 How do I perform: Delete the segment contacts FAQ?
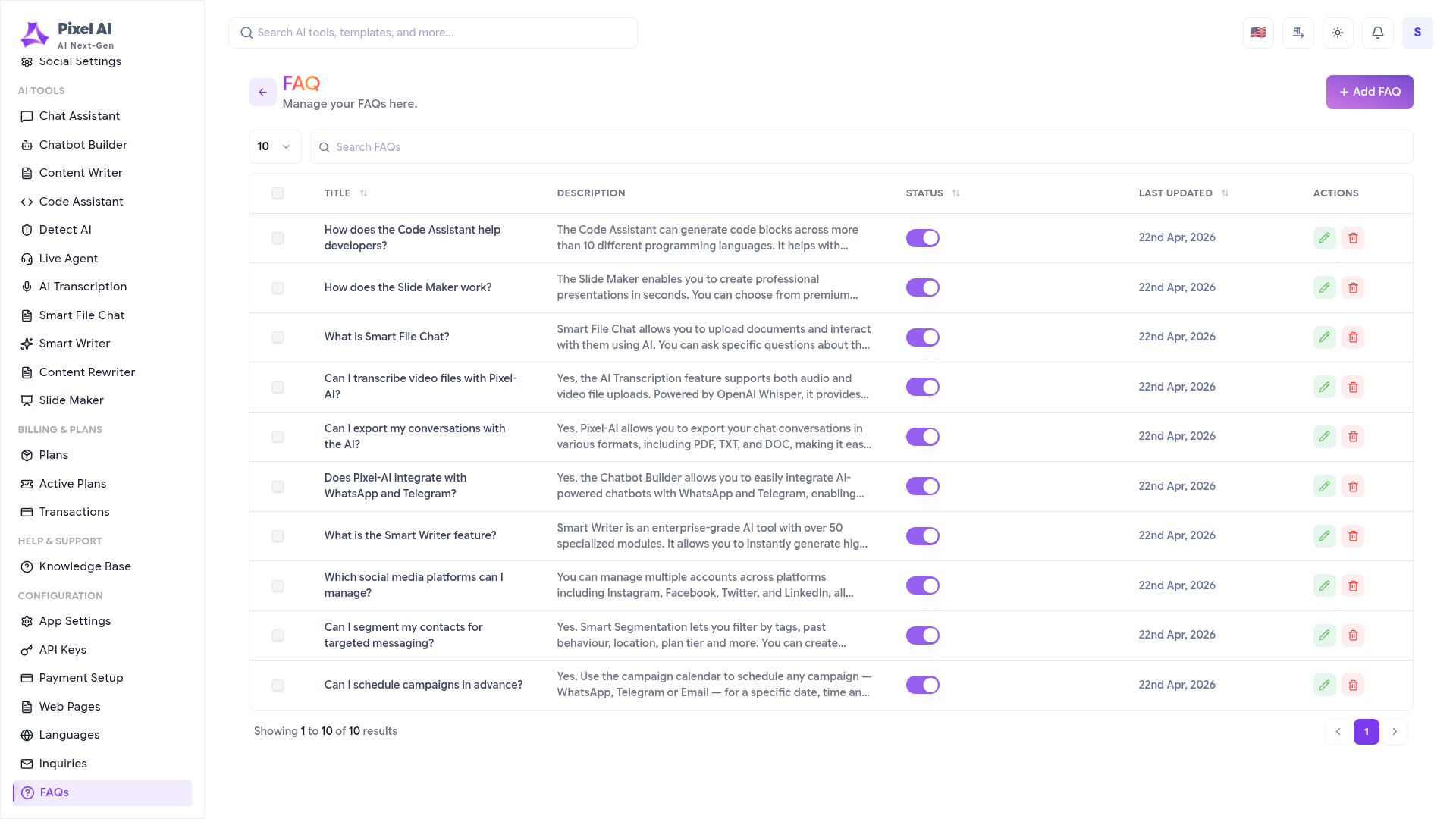[x=1353, y=635]
